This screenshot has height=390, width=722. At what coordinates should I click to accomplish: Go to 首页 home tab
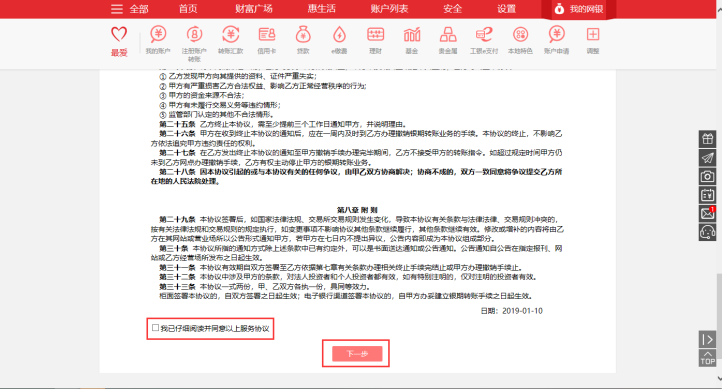point(188,9)
